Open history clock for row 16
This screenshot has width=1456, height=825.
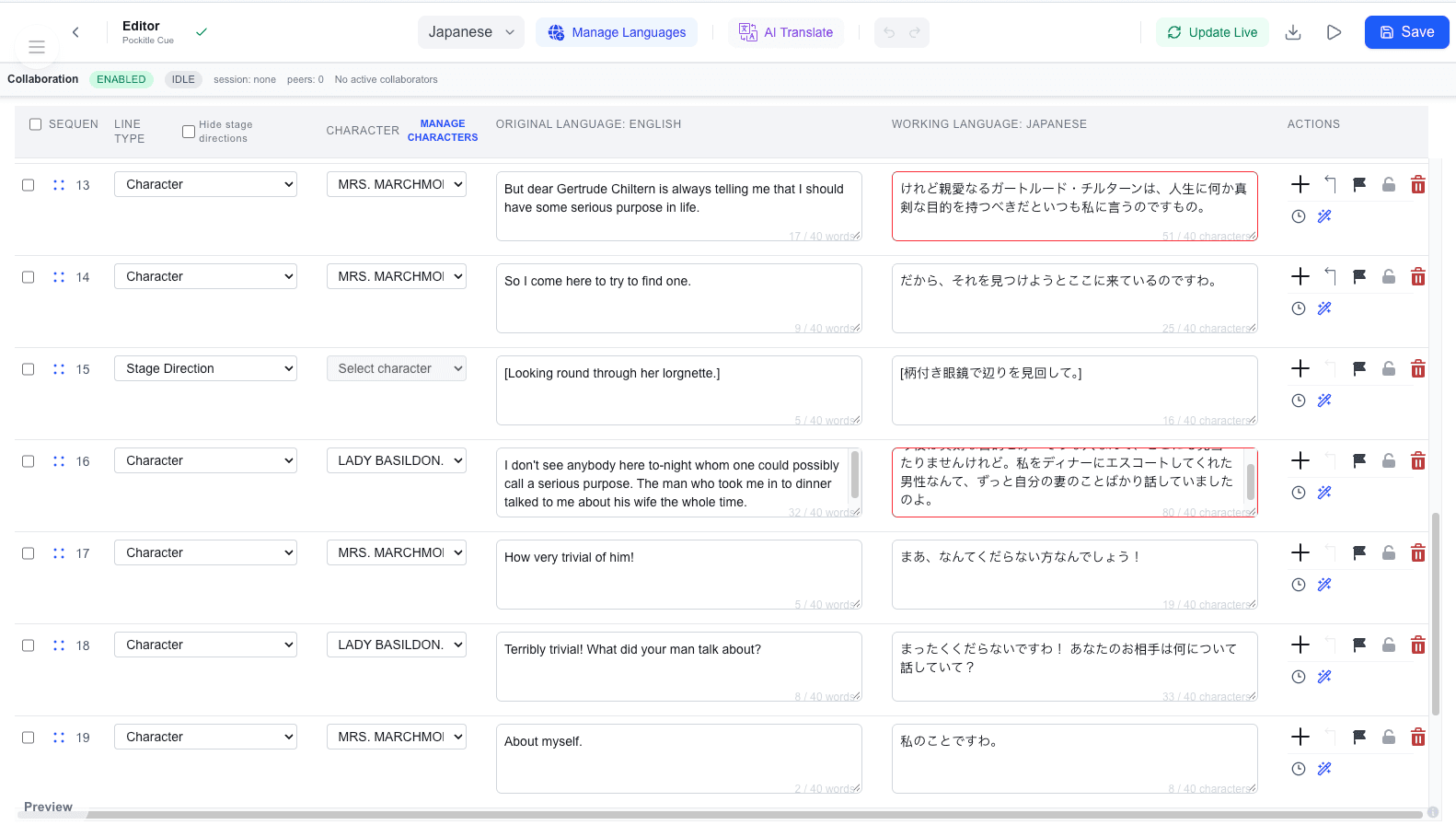pyautogui.click(x=1299, y=493)
